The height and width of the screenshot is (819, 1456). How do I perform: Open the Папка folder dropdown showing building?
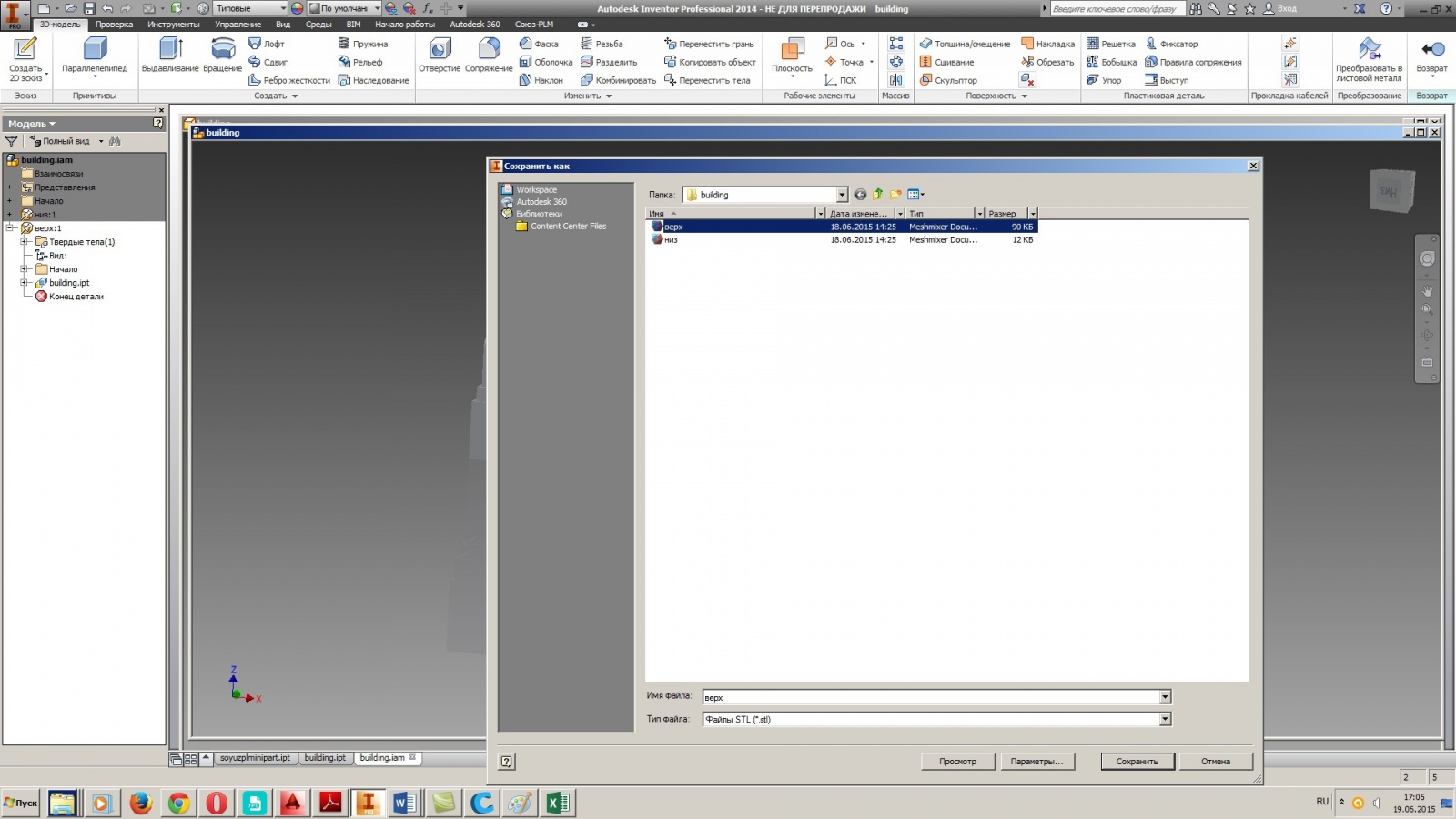[842, 195]
